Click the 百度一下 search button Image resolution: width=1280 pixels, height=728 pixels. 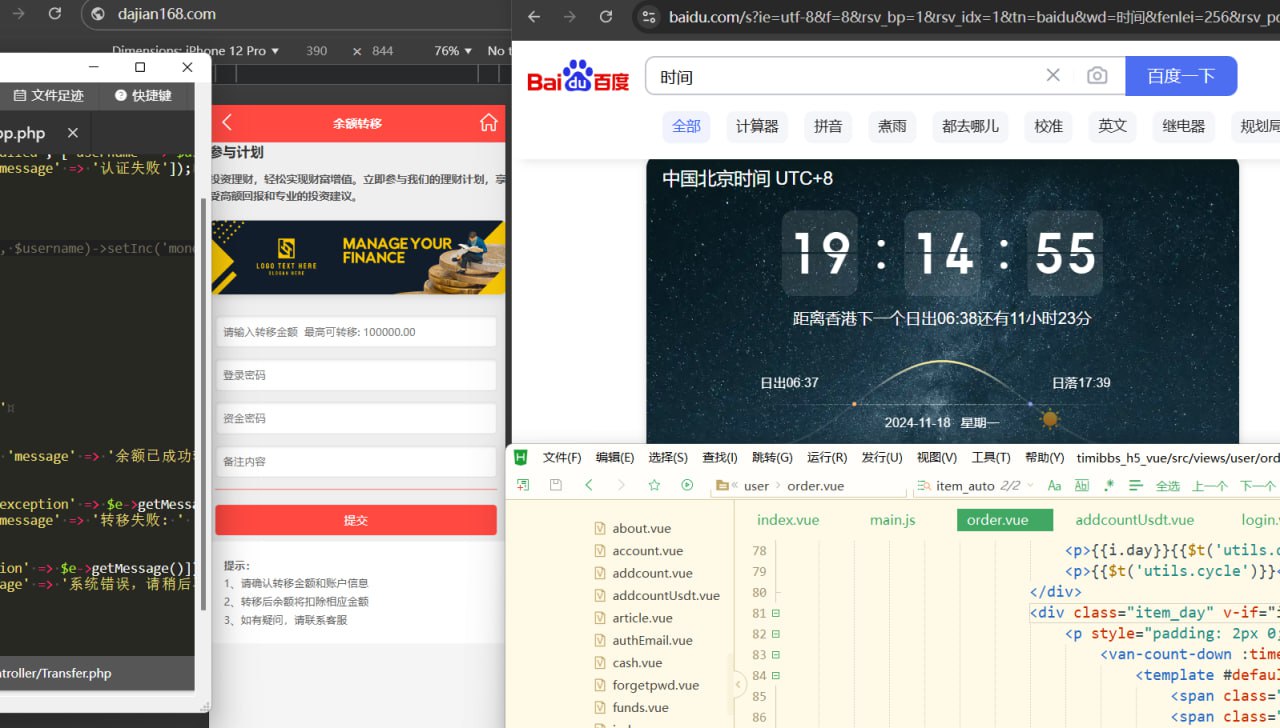point(1181,76)
